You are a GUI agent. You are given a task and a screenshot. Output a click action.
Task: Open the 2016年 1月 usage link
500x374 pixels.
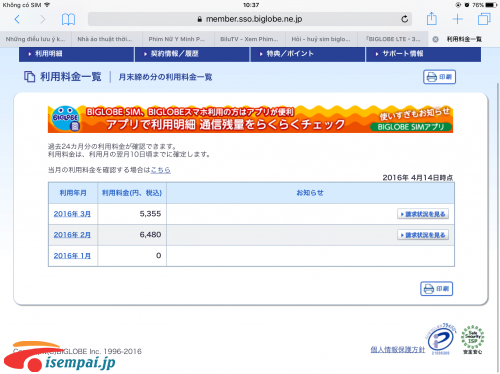pos(72,256)
